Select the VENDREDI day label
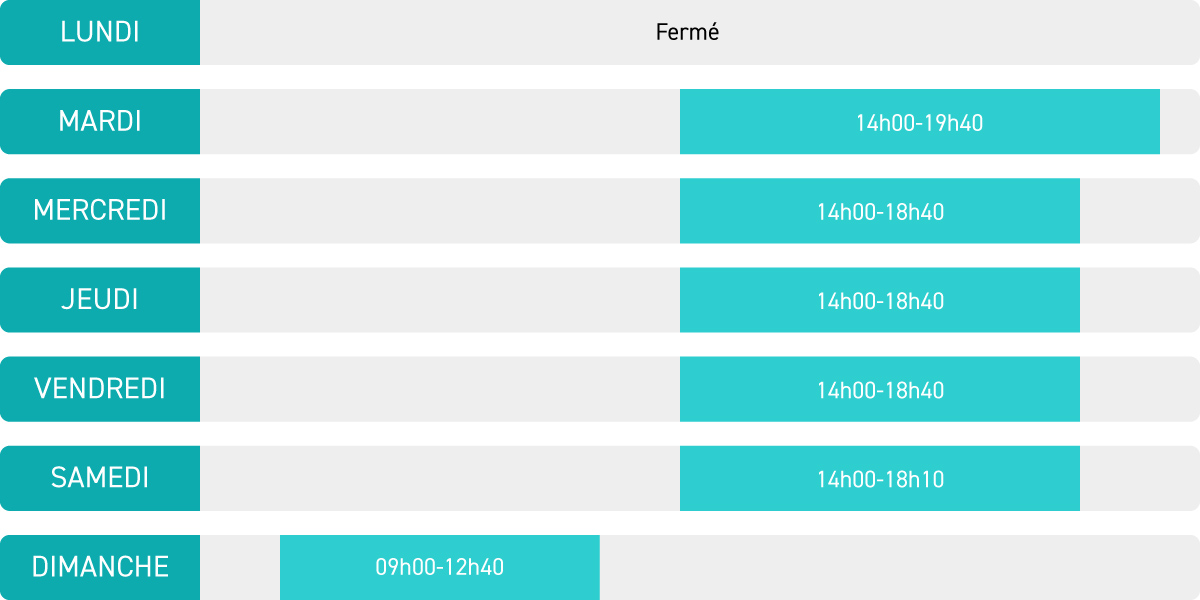This screenshot has height=600, width=1200. 100,388
